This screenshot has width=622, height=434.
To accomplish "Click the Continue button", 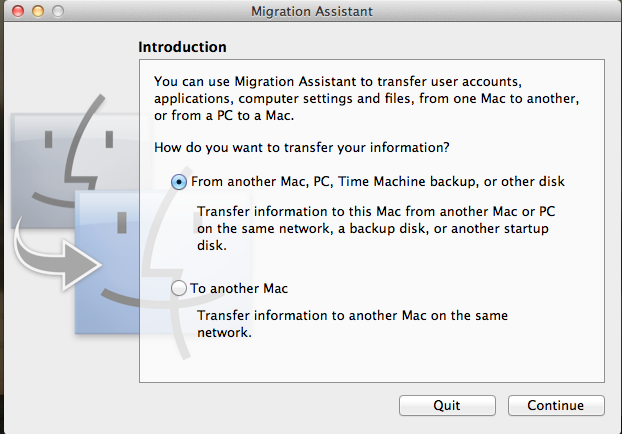I will (556, 405).
